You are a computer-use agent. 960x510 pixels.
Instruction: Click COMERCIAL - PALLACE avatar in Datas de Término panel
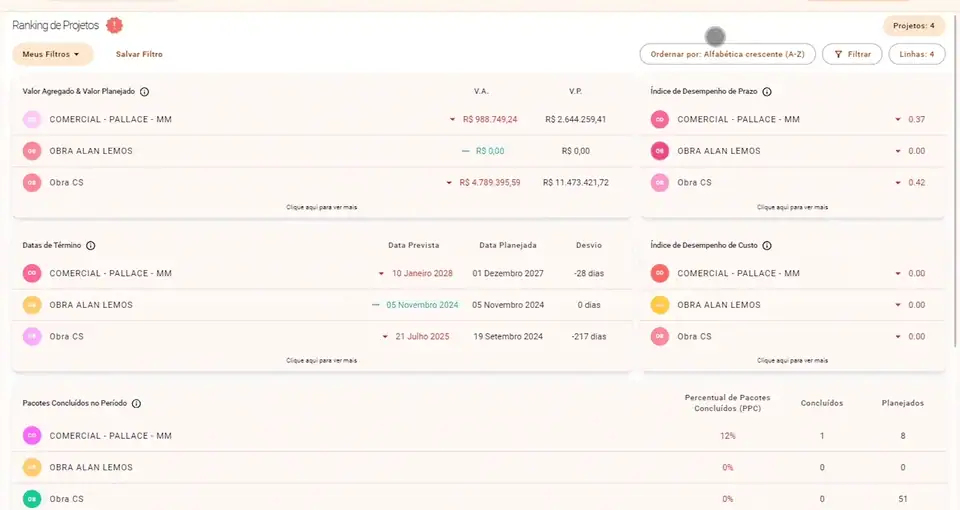[32, 273]
